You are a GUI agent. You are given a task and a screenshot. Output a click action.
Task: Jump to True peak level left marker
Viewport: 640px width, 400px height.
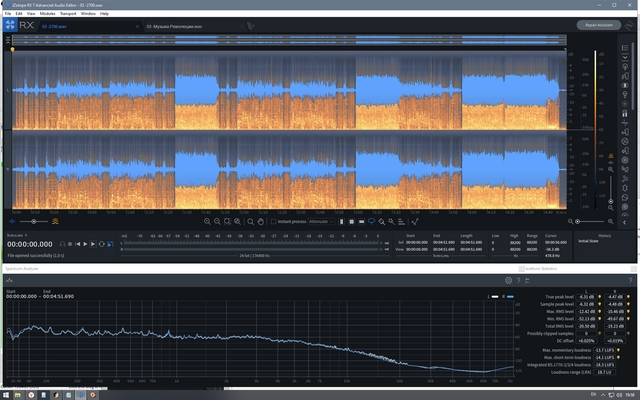597,298
